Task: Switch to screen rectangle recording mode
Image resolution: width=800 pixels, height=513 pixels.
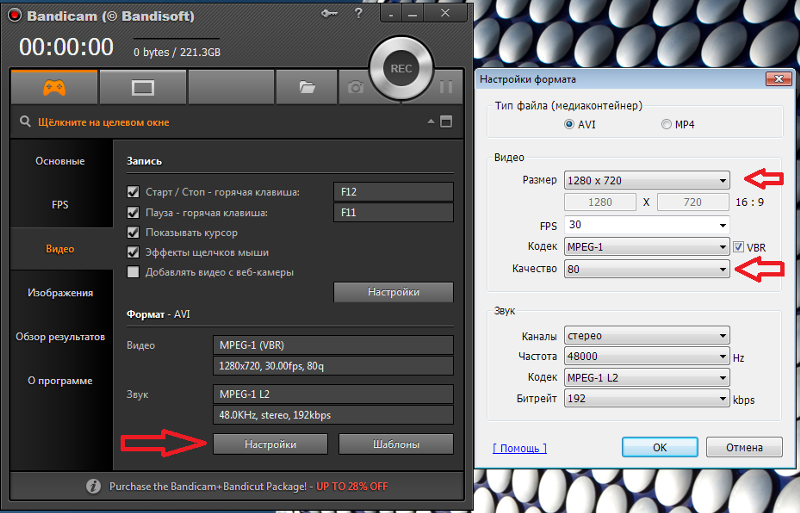Action: pyautogui.click(x=143, y=88)
